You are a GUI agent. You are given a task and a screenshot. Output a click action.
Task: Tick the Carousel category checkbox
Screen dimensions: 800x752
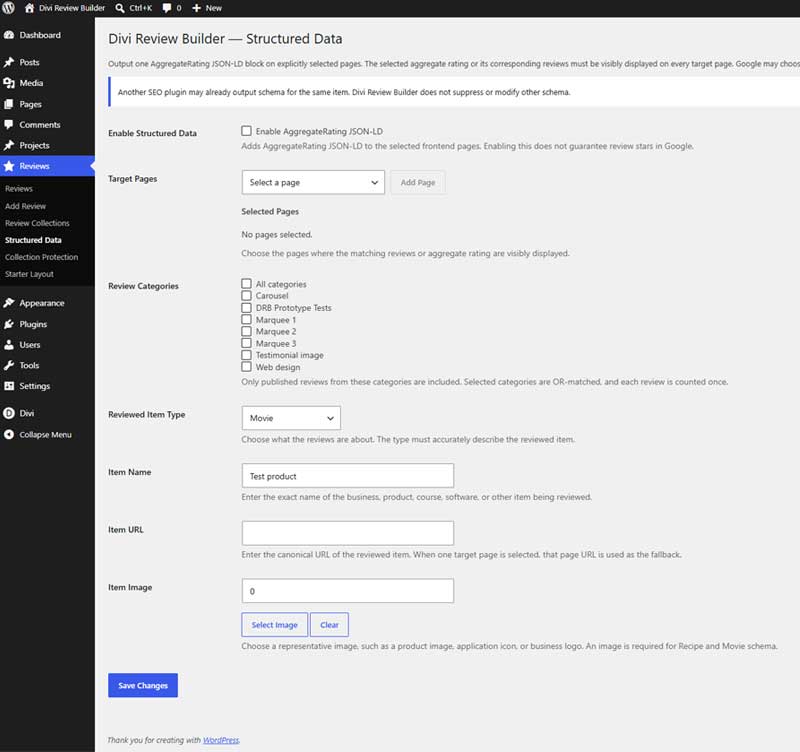coord(246,295)
